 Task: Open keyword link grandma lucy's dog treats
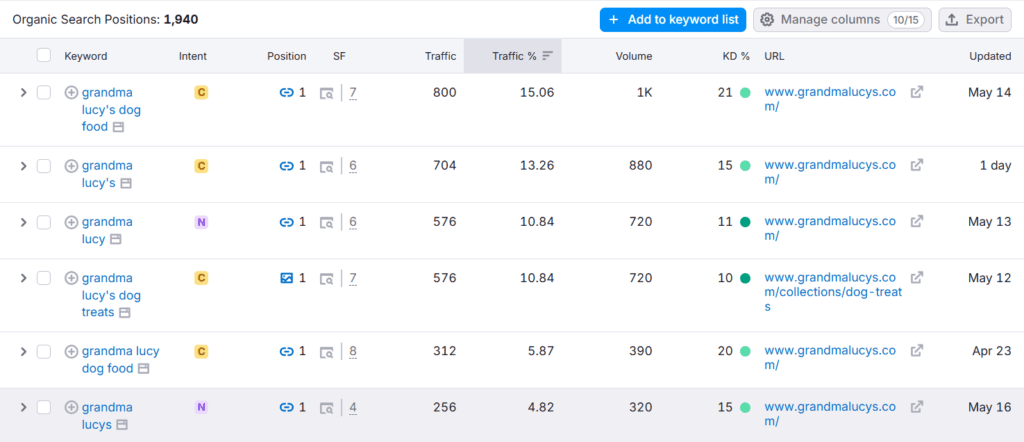click(x=111, y=295)
